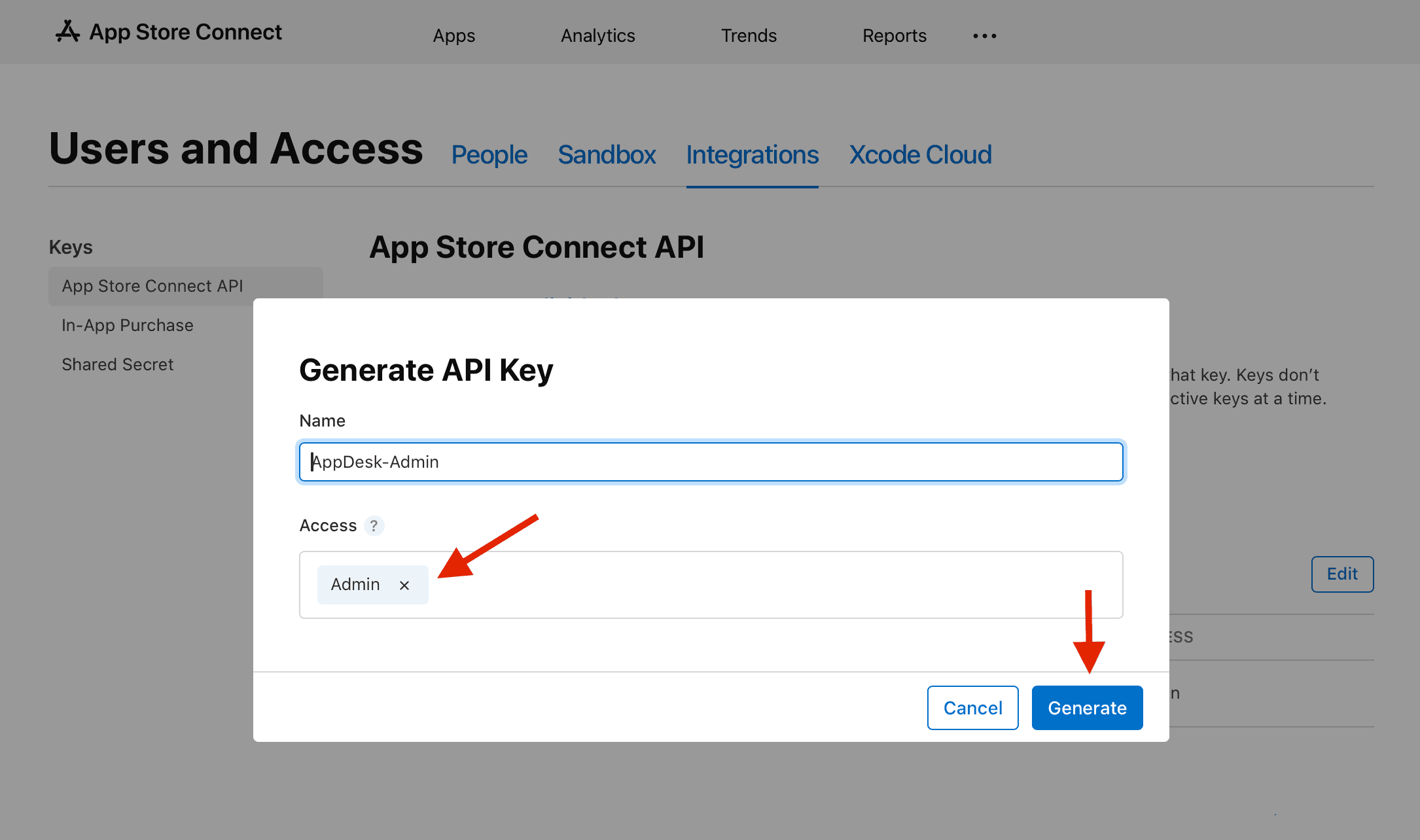Open the More options ellipsis menu
The height and width of the screenshot is (840, 1420).
pyautogui.click(x=984, y=36)
